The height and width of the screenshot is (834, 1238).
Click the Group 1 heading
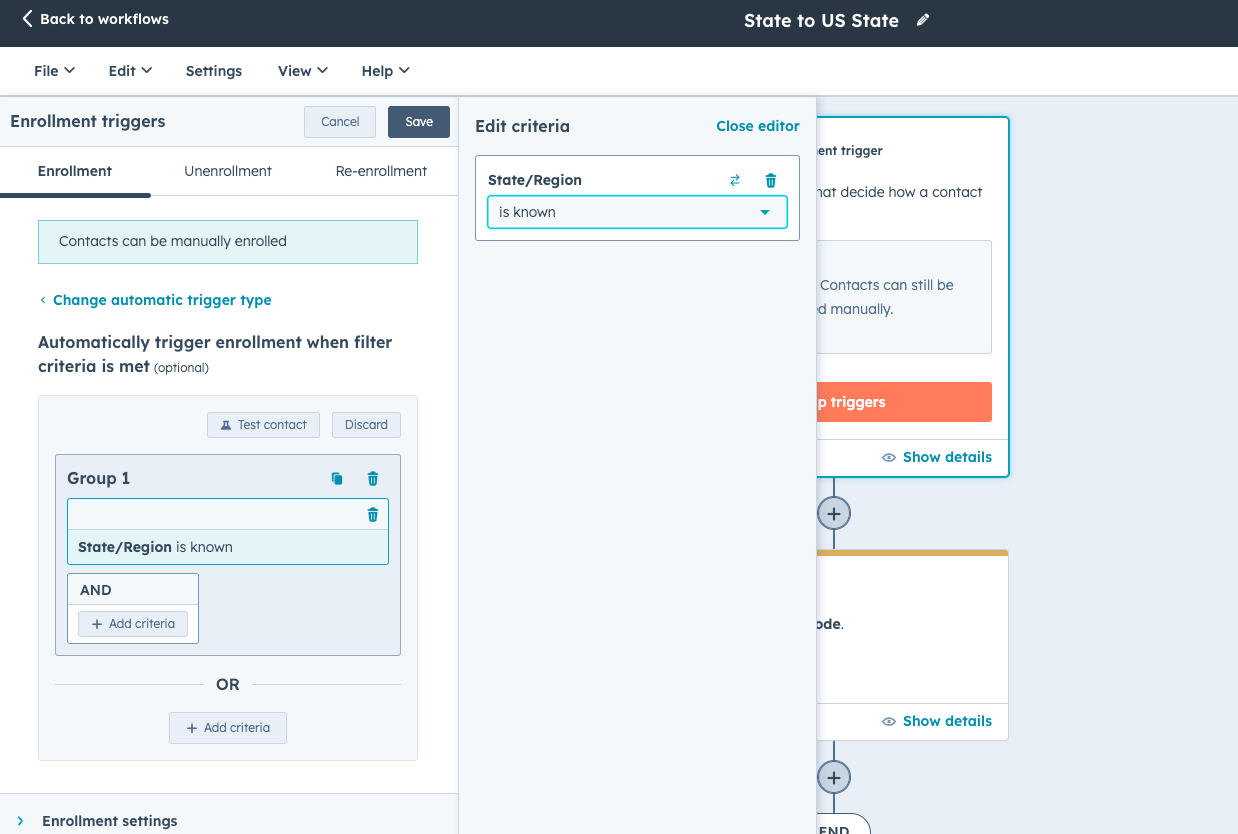[x=99, y=479]
